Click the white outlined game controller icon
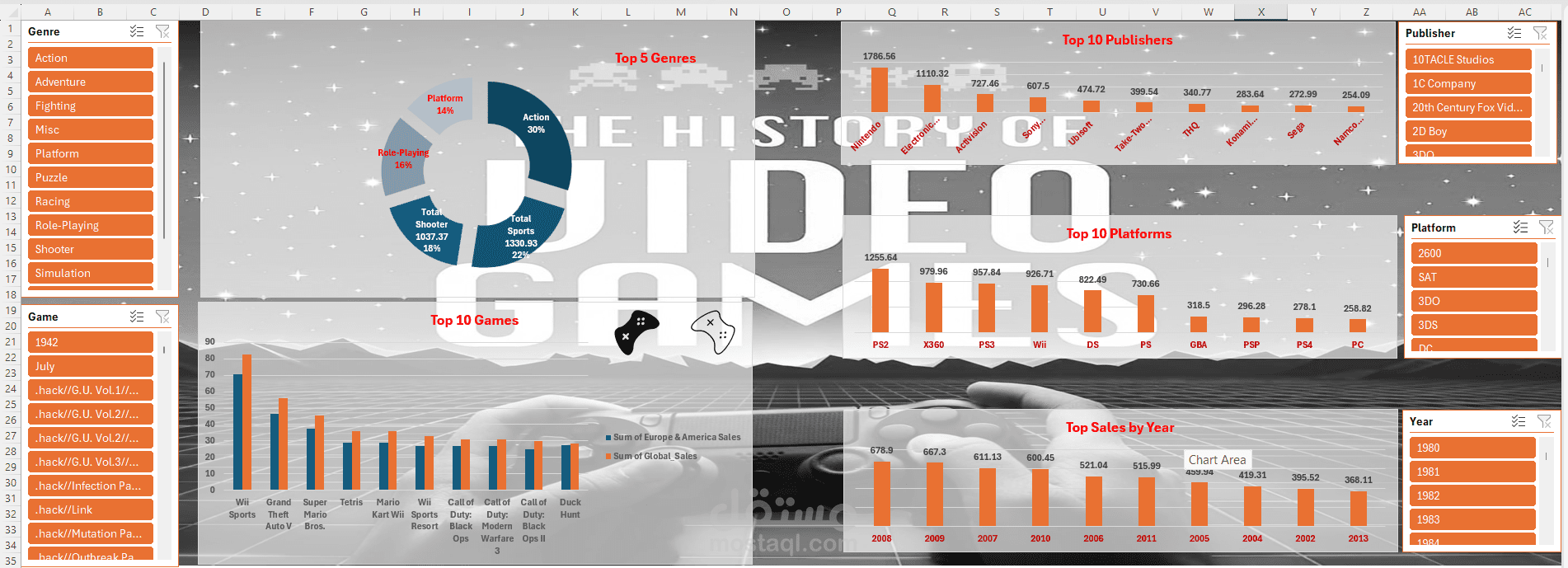The height and width of the screenshot is (568, 1568). point(713,332)
